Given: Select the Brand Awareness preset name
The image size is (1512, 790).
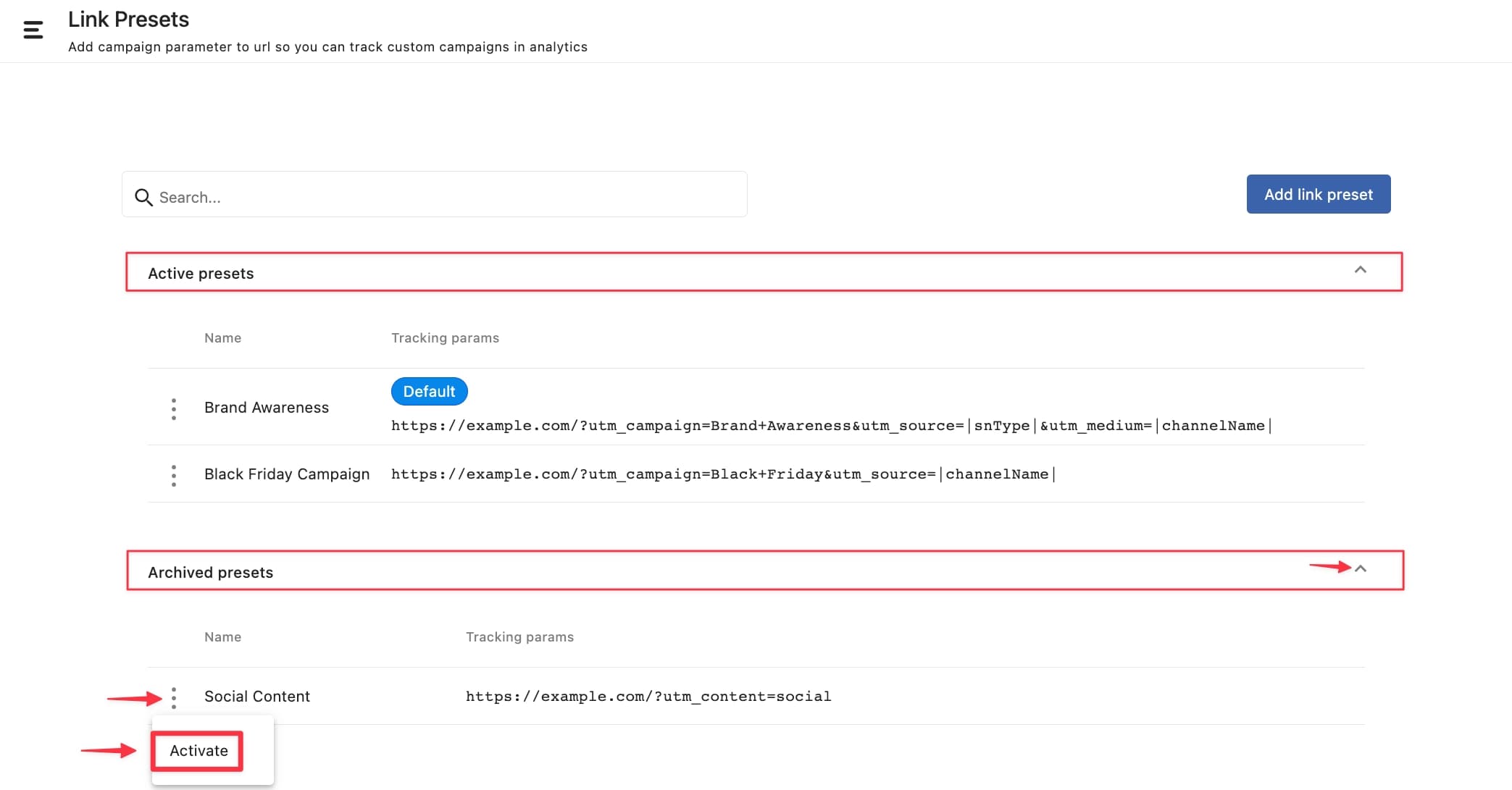Looking at the screenshot, I should 267,408.
